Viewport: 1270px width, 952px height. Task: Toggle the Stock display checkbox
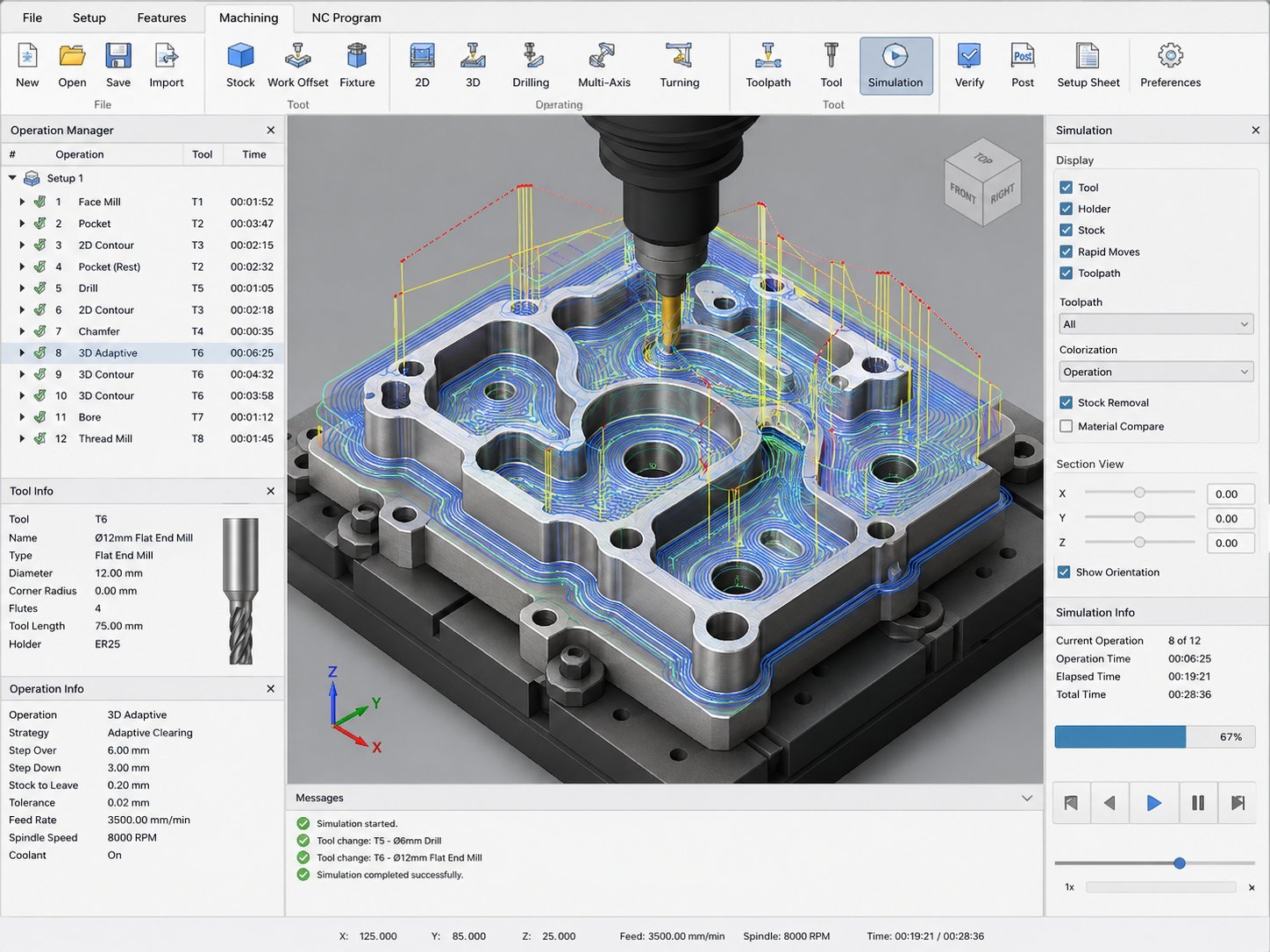pyautogui.click(x=1067, y=231)
